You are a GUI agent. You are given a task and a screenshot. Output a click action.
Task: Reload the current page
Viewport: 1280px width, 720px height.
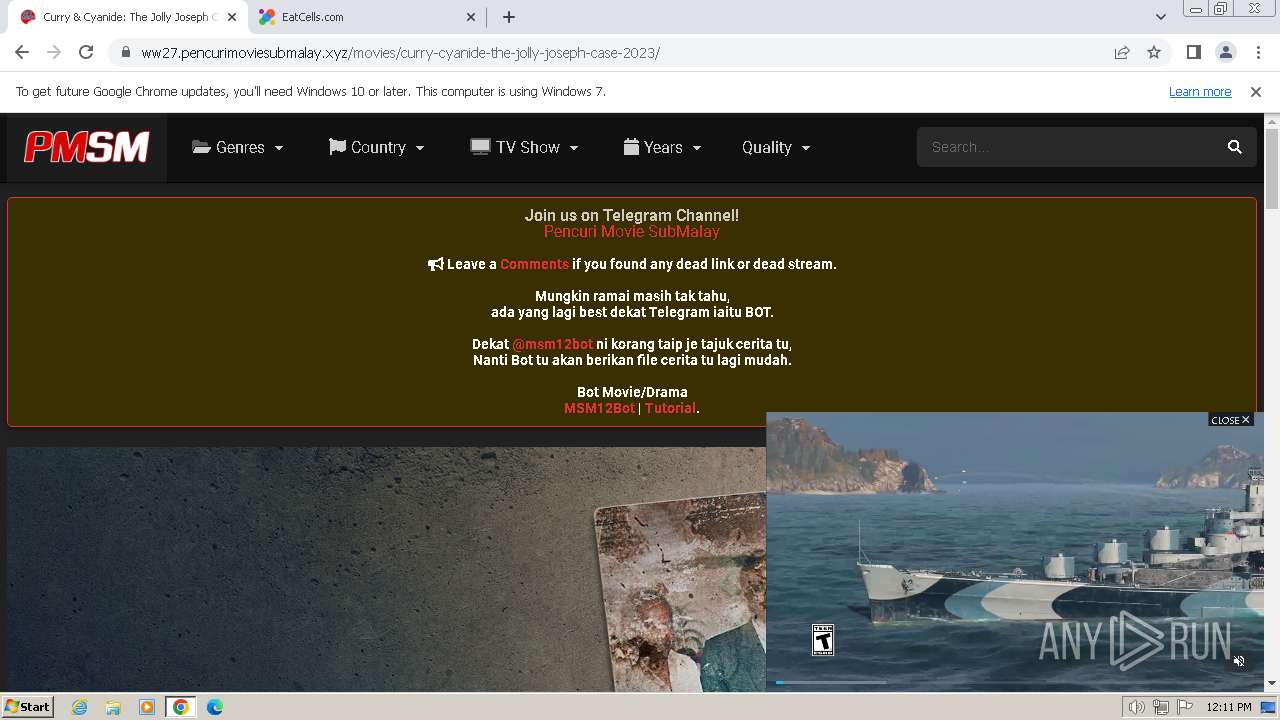point(86,52)
